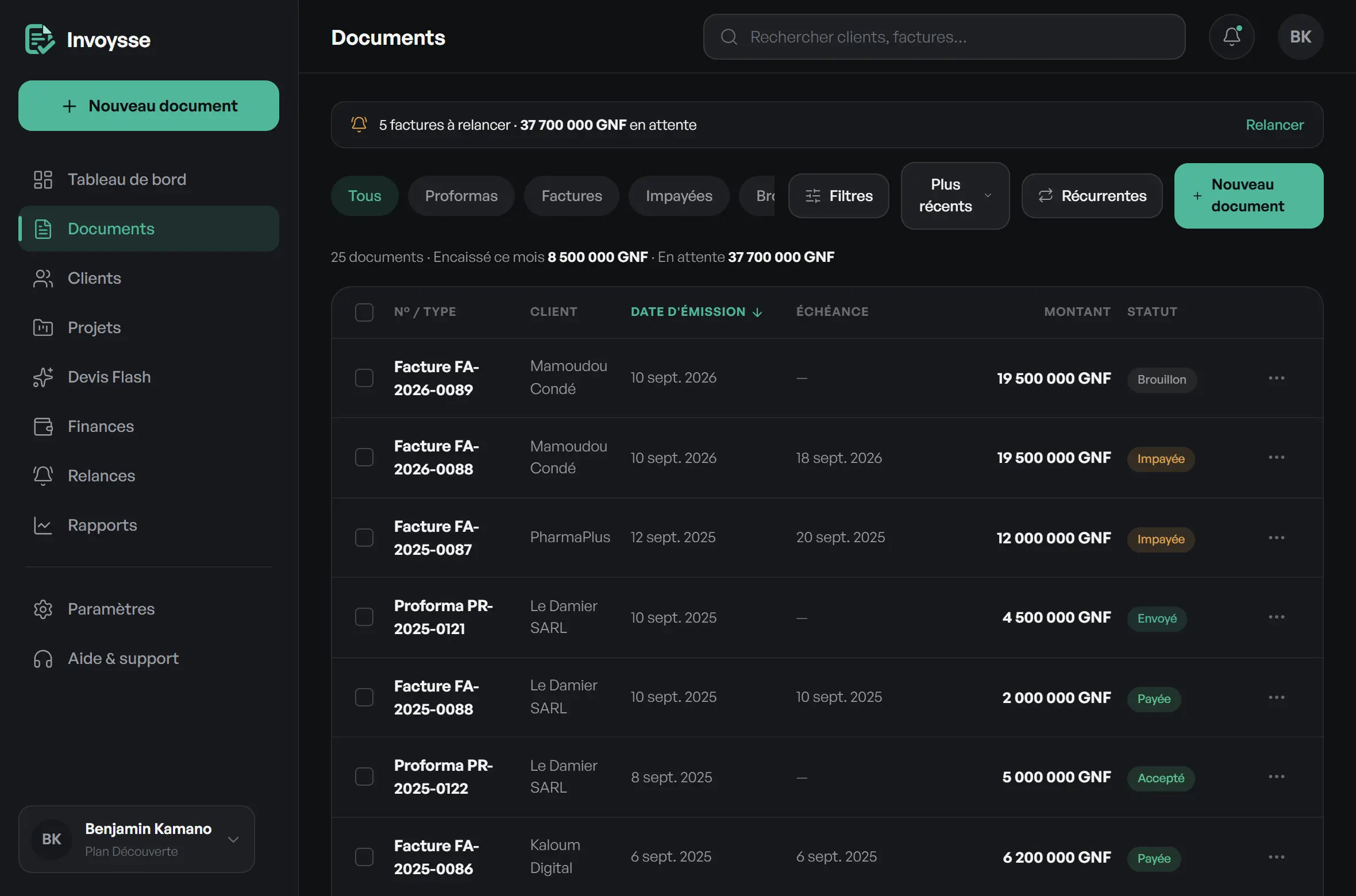This screenshot has height=896, width=1356.
Task: Open Tableau de bord in the sidebar
Action: (149, 179)
